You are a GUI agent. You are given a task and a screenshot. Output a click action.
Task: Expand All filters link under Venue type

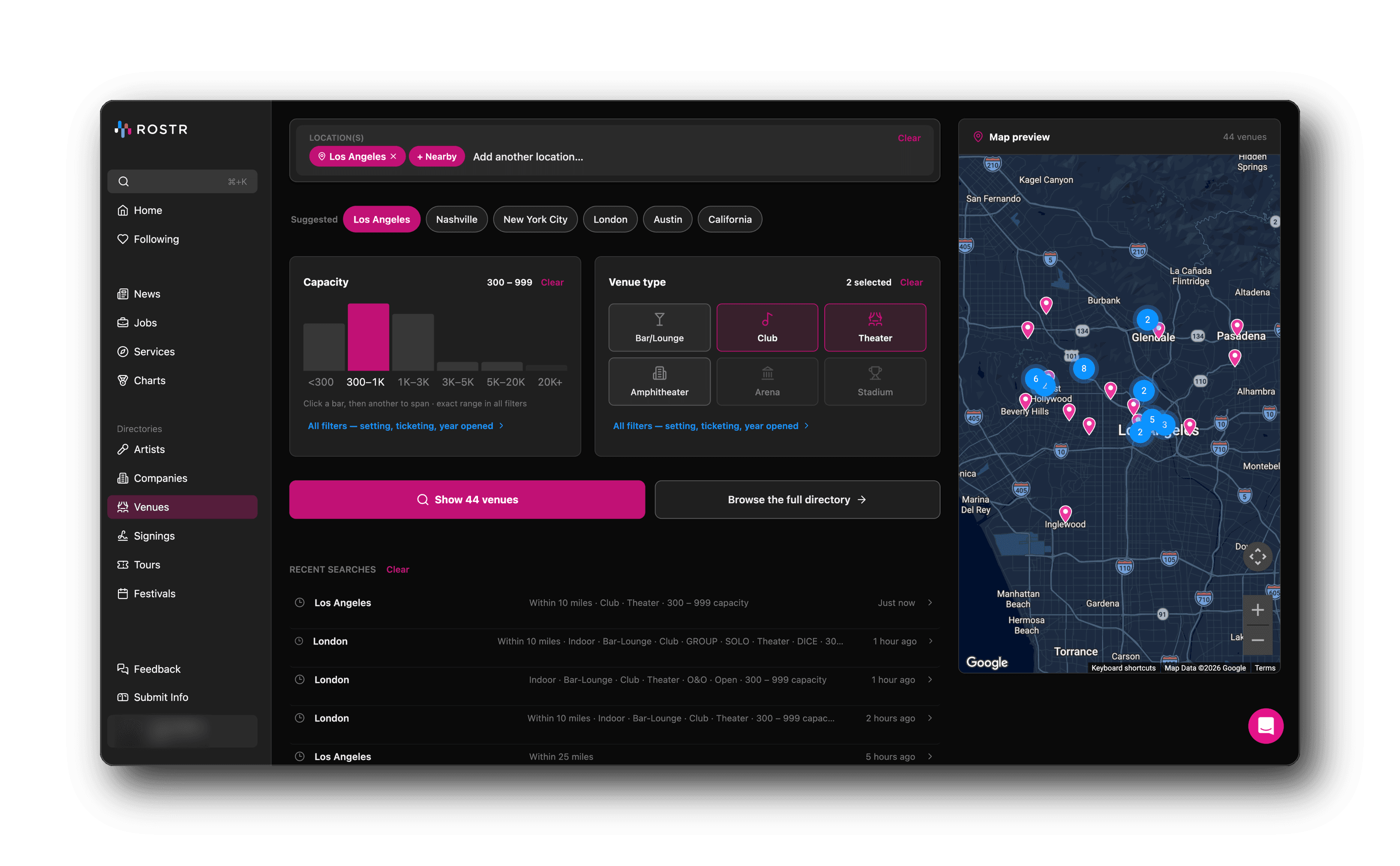click(x=710, y=425)
